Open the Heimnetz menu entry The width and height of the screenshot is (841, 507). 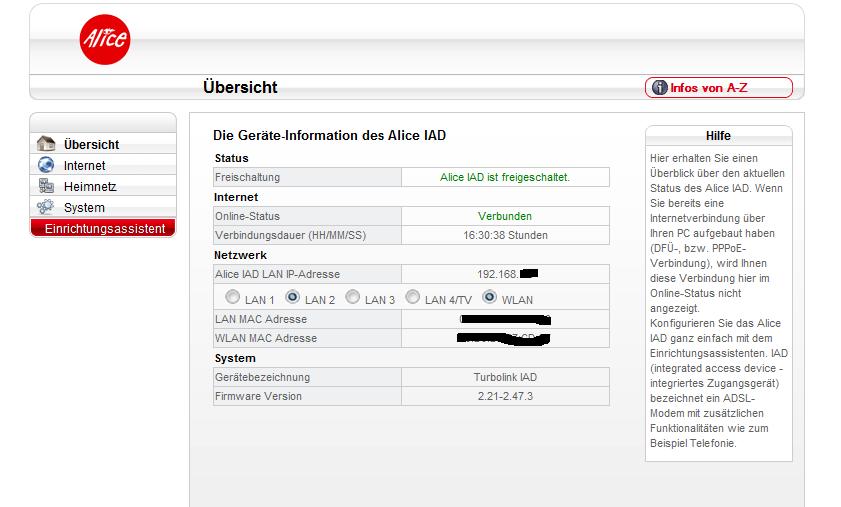(90, 187)
